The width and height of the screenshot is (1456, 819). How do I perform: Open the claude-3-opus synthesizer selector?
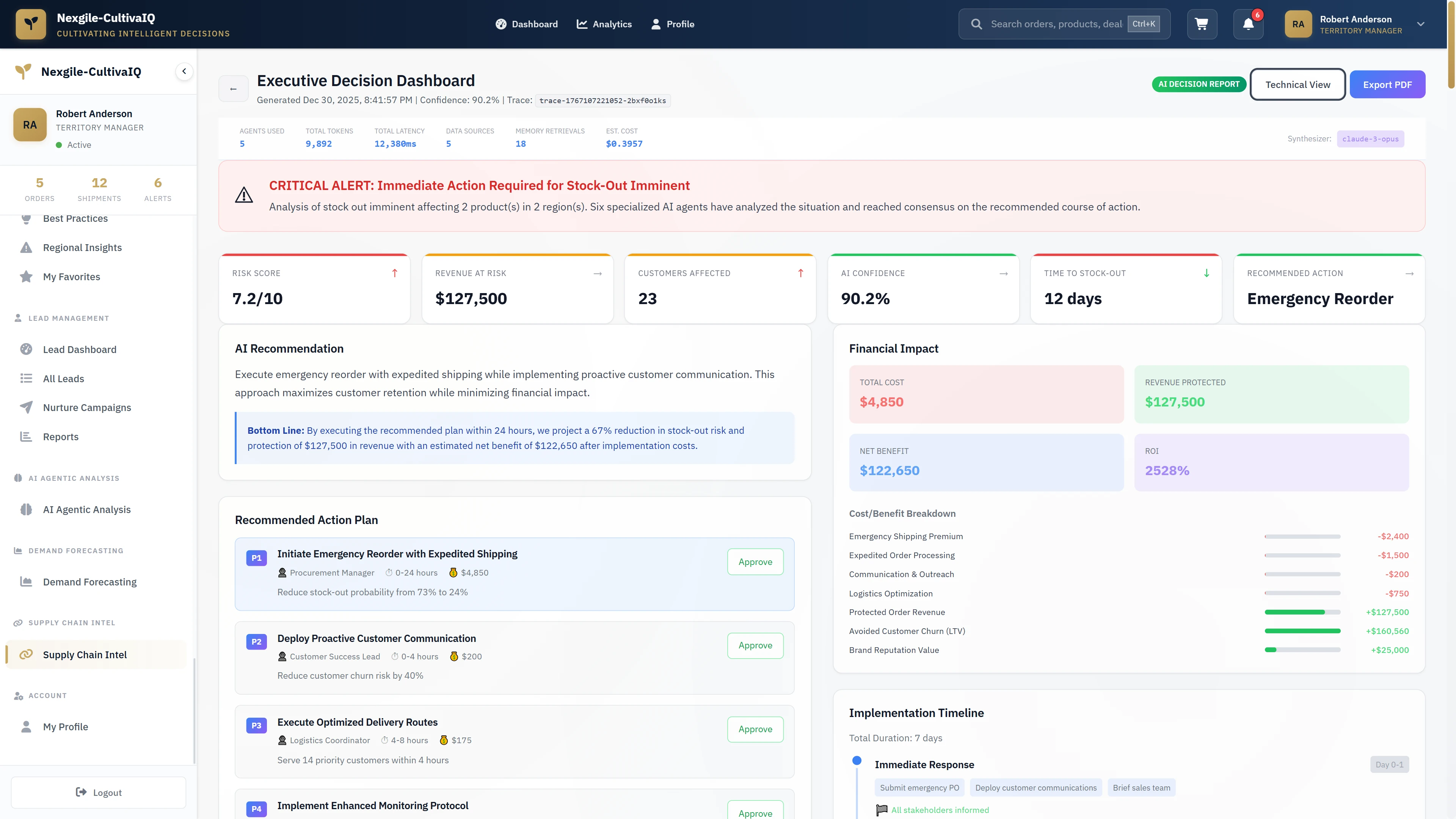[1371, 138]
